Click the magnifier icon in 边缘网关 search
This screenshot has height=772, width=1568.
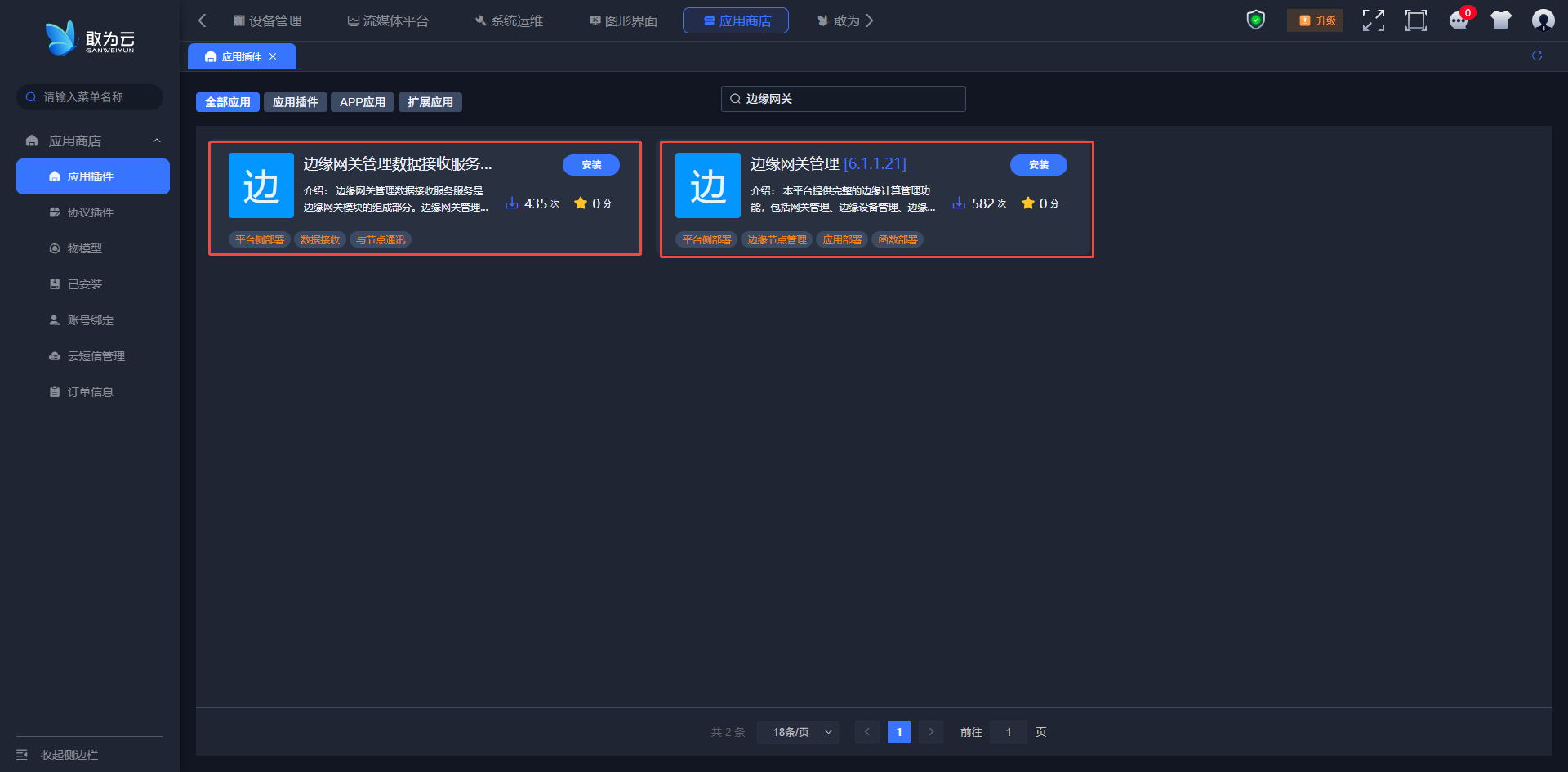coord(735,99)
